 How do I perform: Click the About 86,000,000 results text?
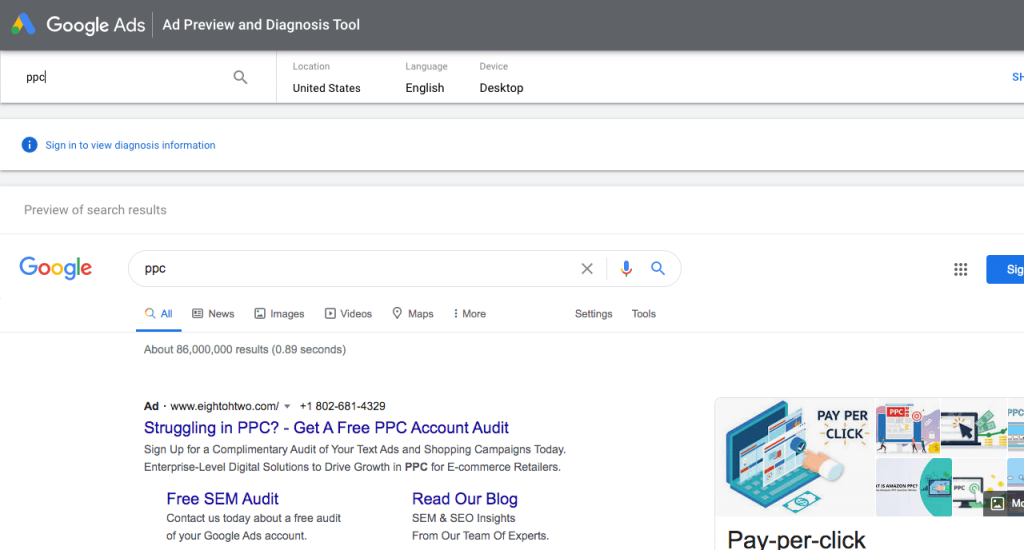[x=245, y=349]
